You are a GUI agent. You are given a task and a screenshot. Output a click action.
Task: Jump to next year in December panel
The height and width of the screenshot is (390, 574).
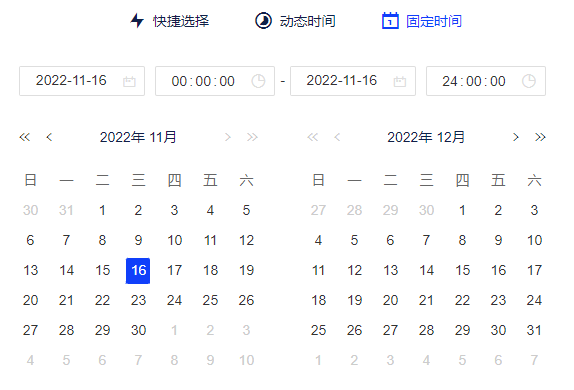coord(540,137)
